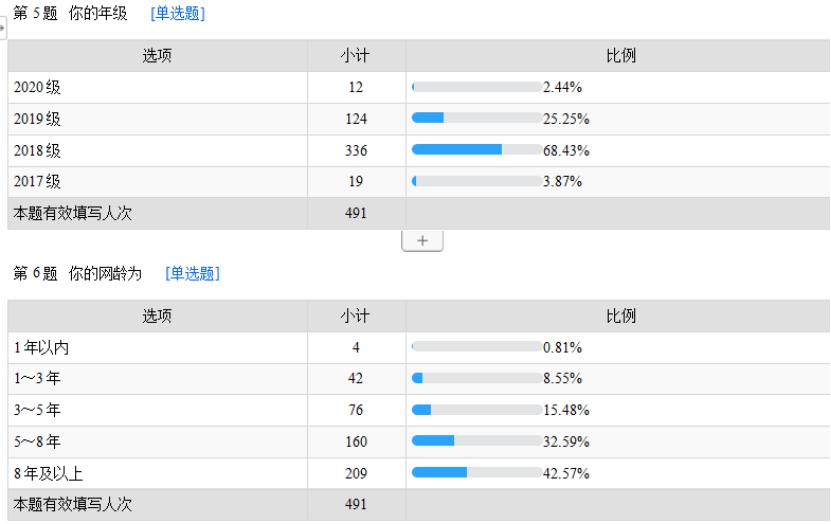The height and width of the screenshot is (524, 831).
Task: Select the 2017级 option row
Action: tap(419, 182)
